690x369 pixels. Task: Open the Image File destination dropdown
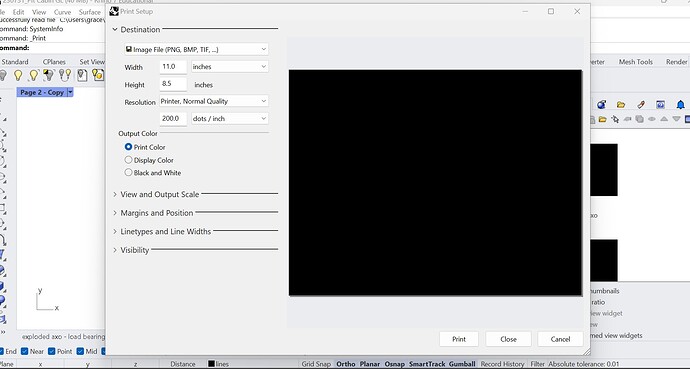click(x=196, y=49)
